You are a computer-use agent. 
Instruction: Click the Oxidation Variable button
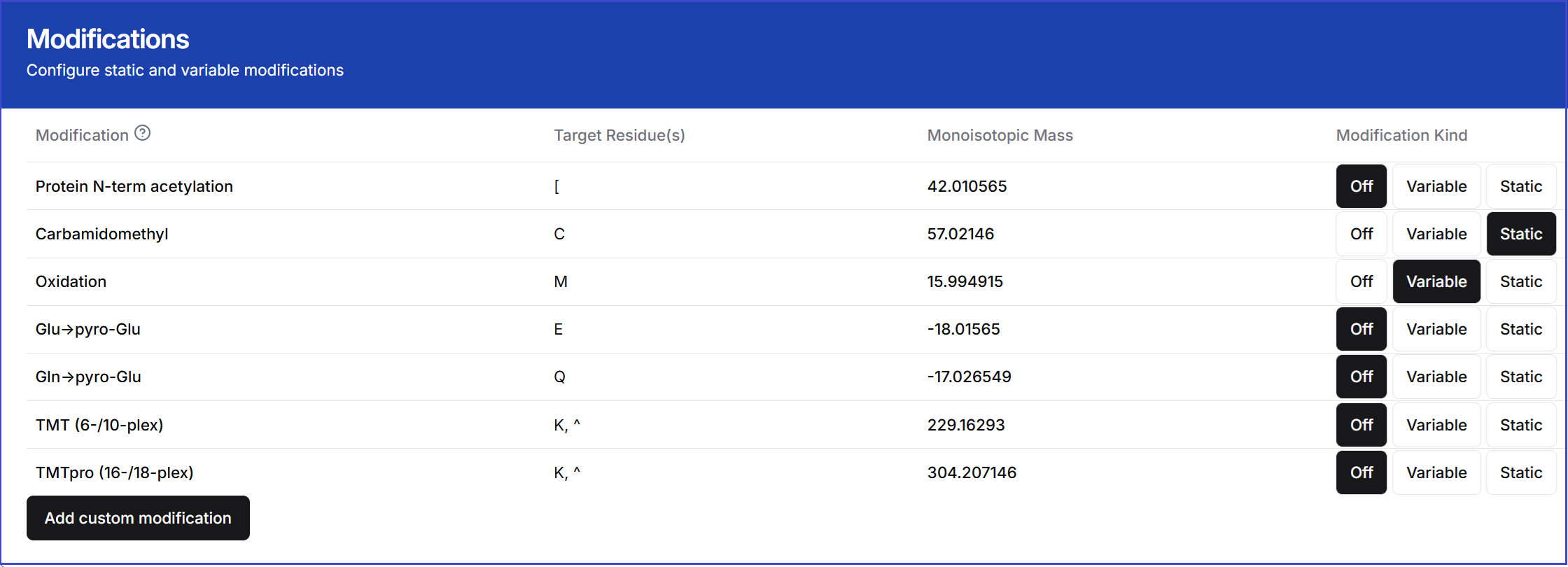coord(1436,281)
